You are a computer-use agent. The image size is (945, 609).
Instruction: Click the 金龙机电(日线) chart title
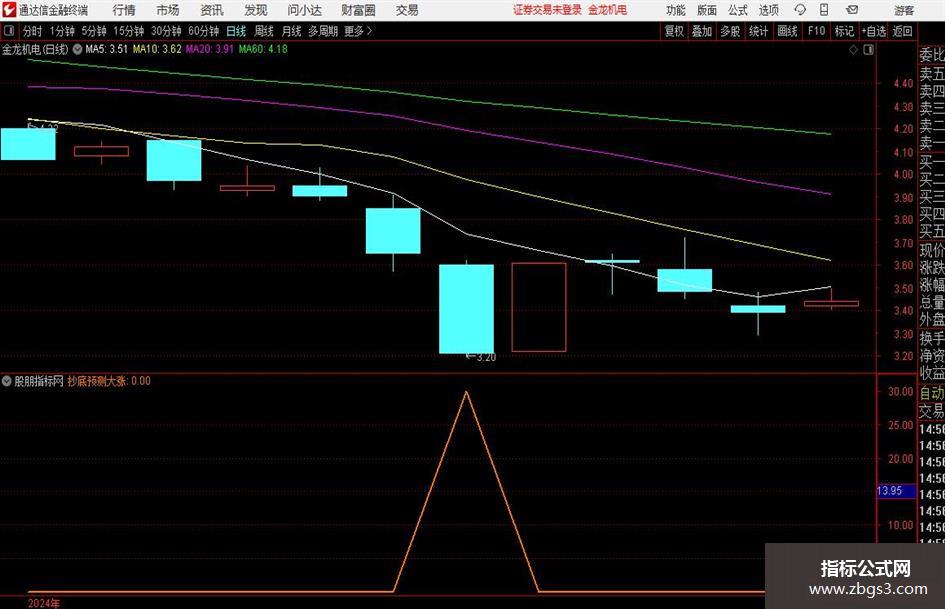click(35, 49)
